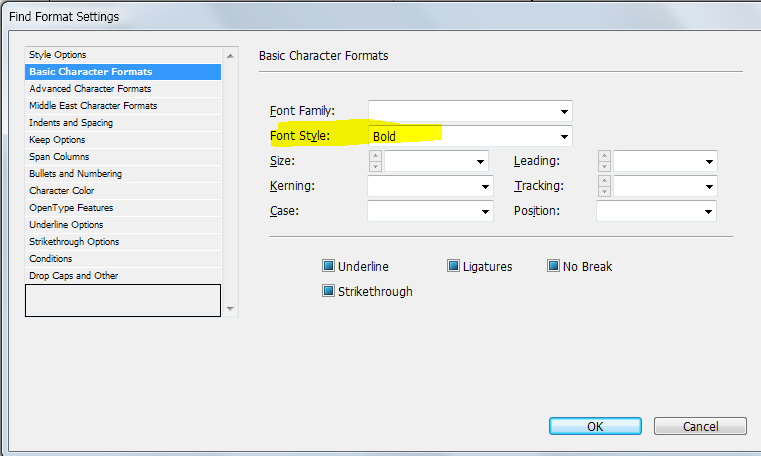The width and height of the screenshot is (761, 456).
Task: Expand the Case dropdown
Action: 485,212
